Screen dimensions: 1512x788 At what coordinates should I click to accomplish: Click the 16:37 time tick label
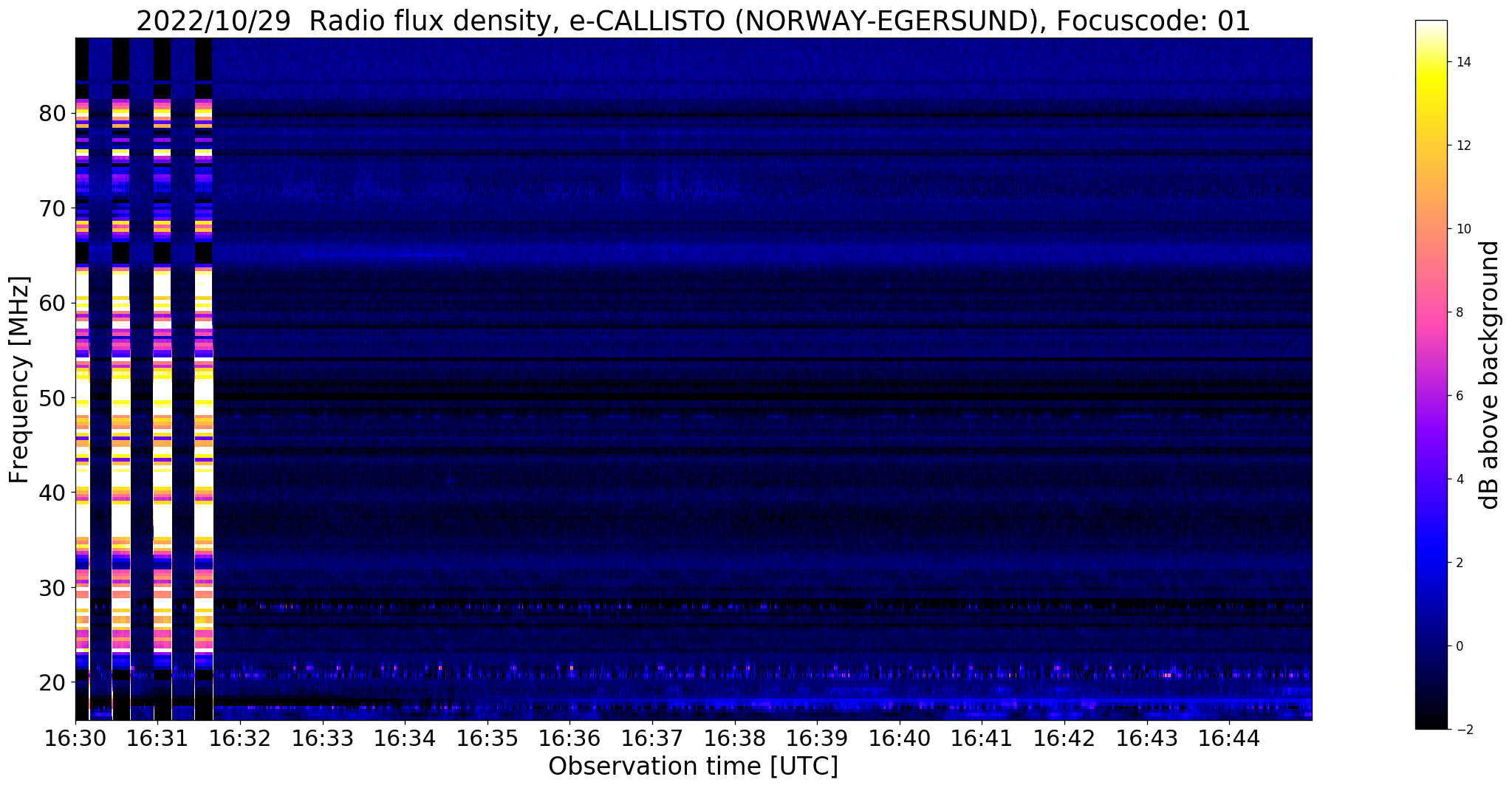pos(652,738)
